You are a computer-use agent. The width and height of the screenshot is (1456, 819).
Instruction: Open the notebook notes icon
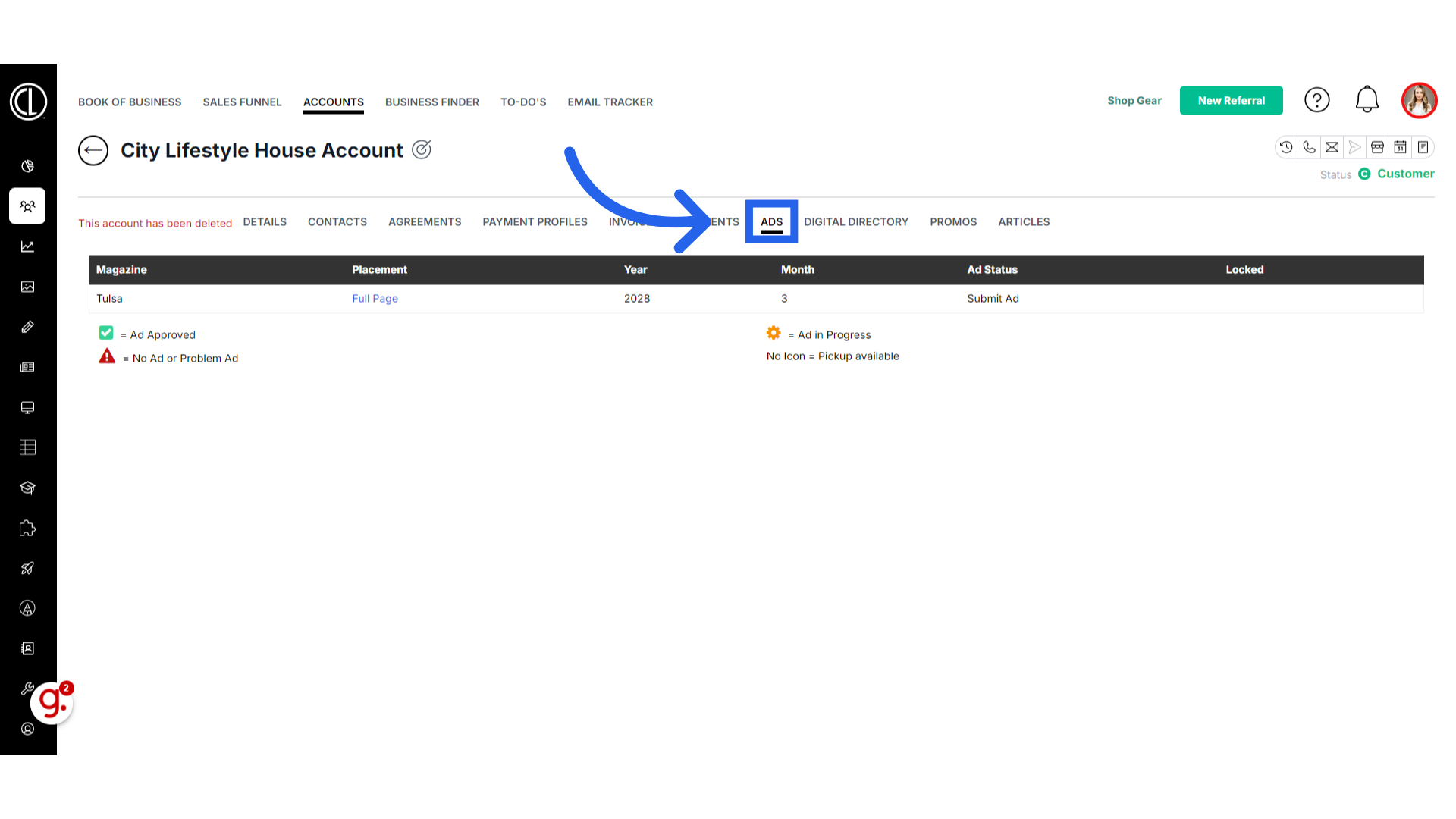1423,147
